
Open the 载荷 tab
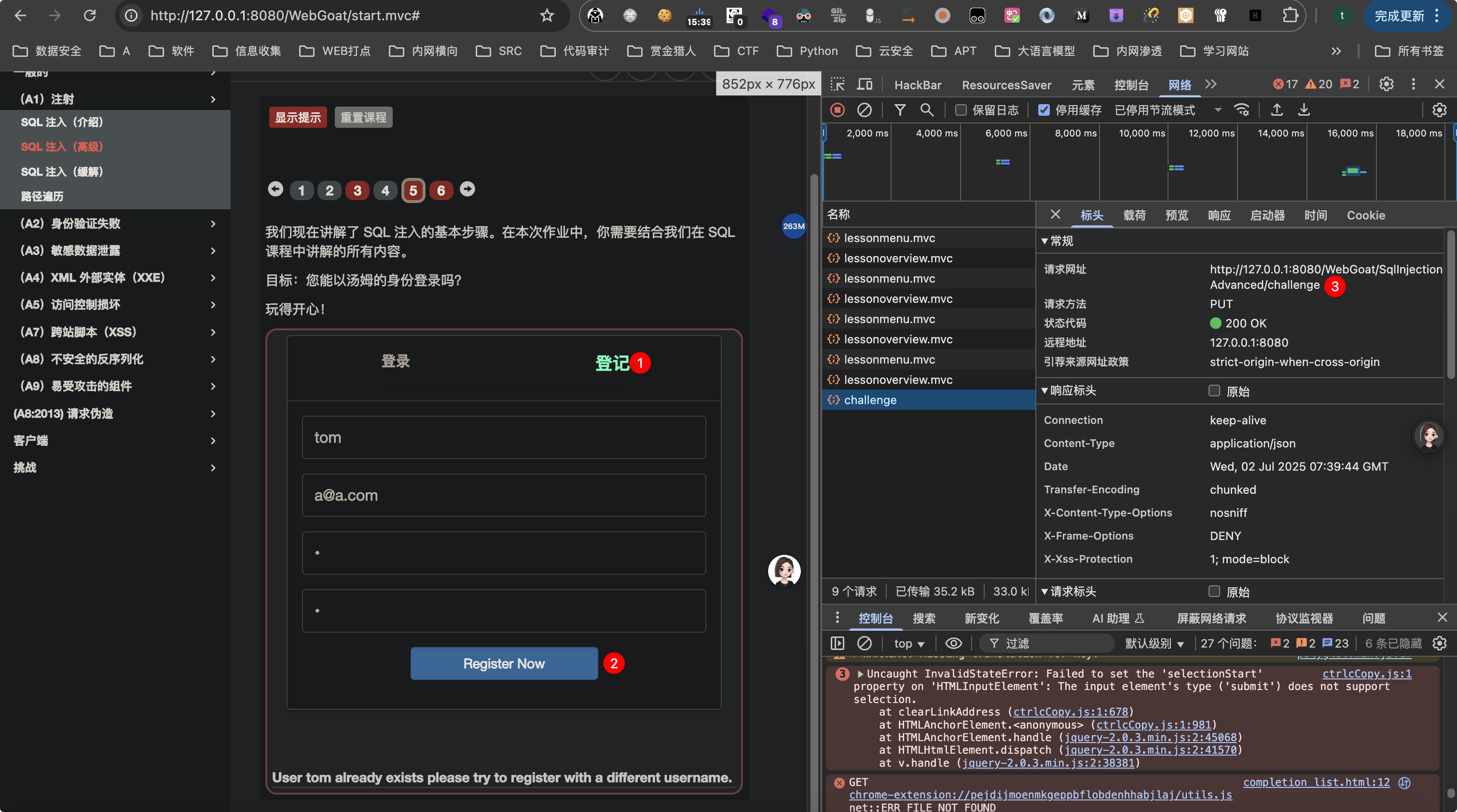(1134, 216)
